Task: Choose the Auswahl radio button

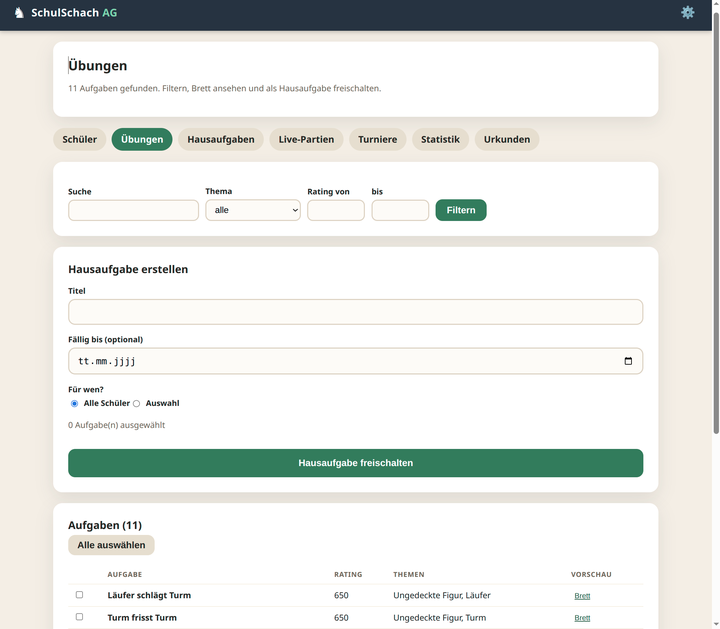Action: [136, 404]
